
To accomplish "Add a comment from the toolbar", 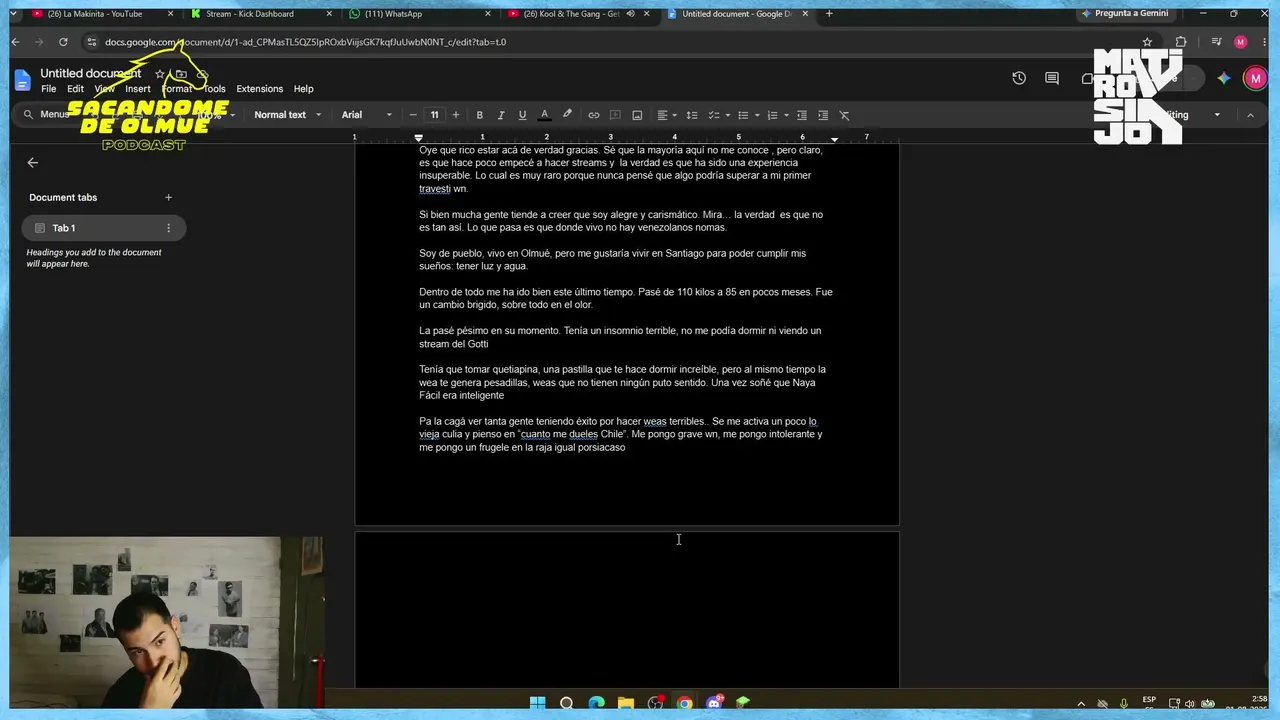I will (x=615, y=115).
